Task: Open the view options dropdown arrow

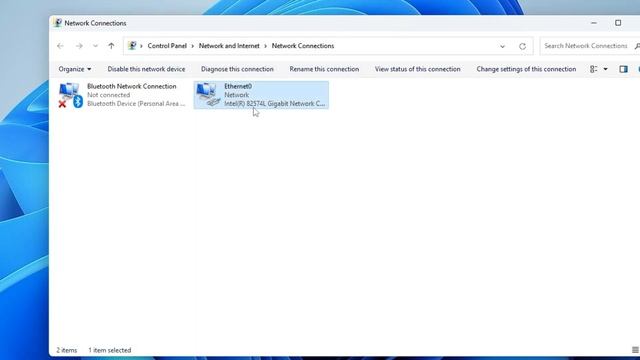Action: [x=606, y=69]
